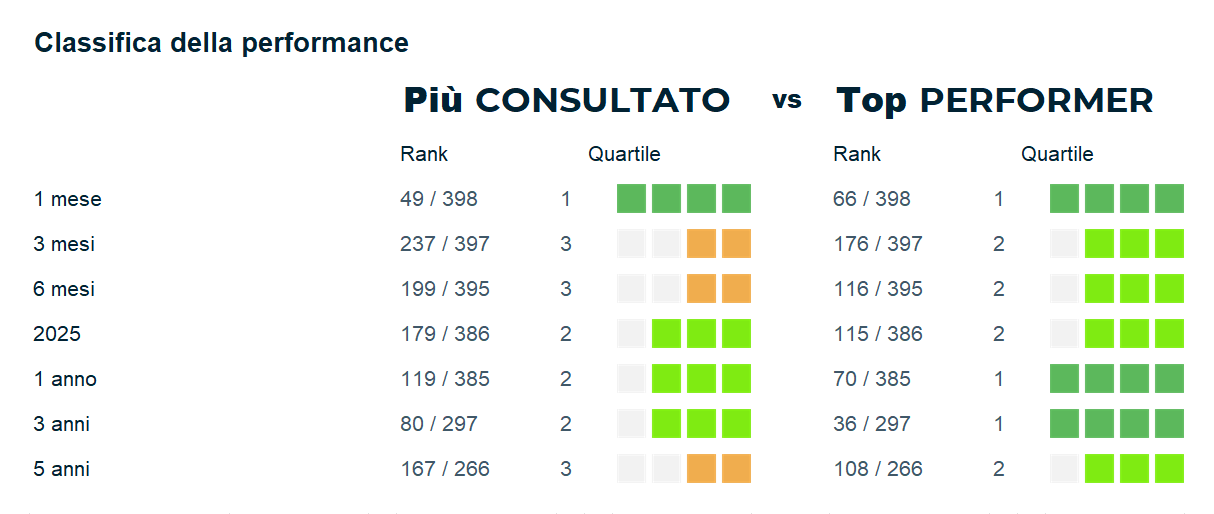Select the "Top PERFORMER" column header

tap(994, 100)
